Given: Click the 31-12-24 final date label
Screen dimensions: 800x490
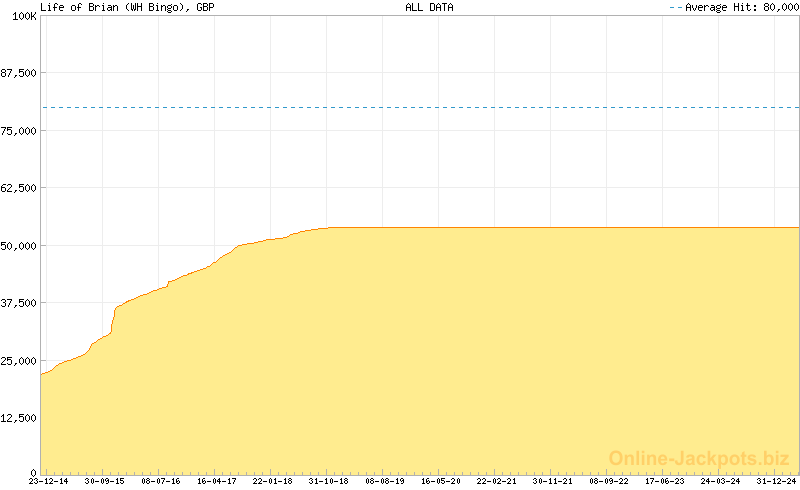Looking at the screenshot, I should tap(777, 481).
